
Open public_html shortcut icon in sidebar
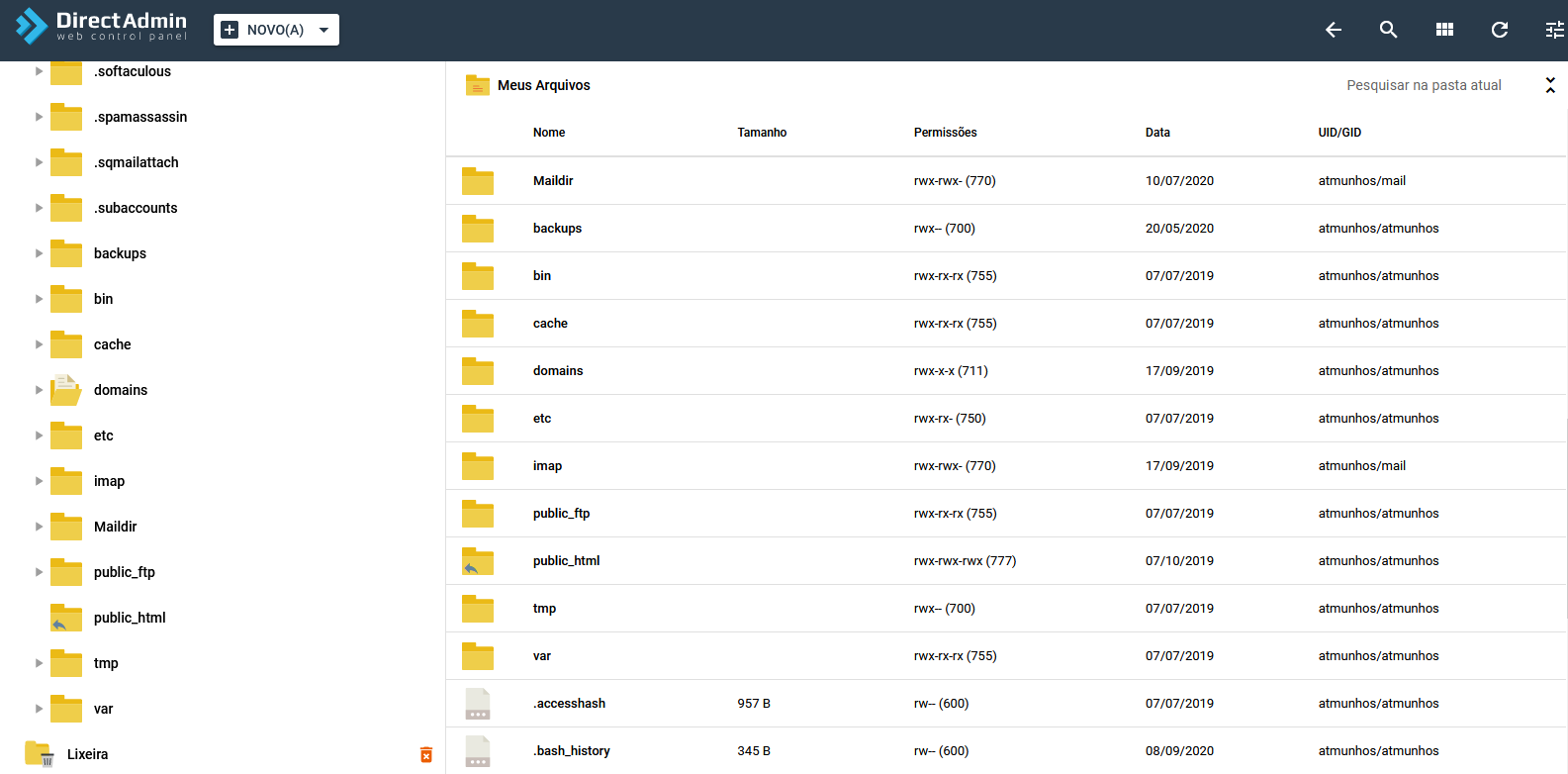[66, 618]
